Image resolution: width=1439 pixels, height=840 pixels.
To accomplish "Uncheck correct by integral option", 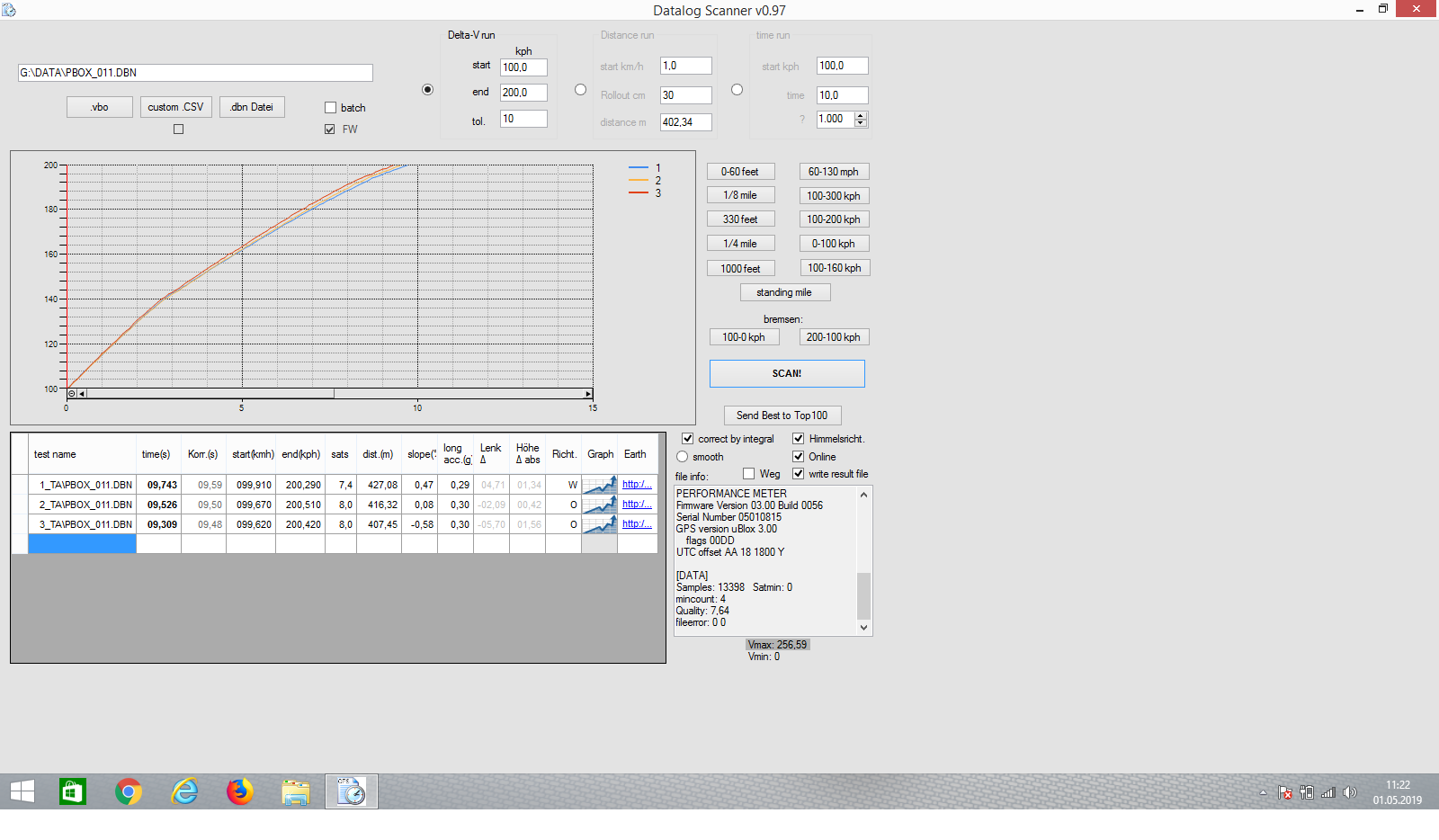I will [688, 439].
